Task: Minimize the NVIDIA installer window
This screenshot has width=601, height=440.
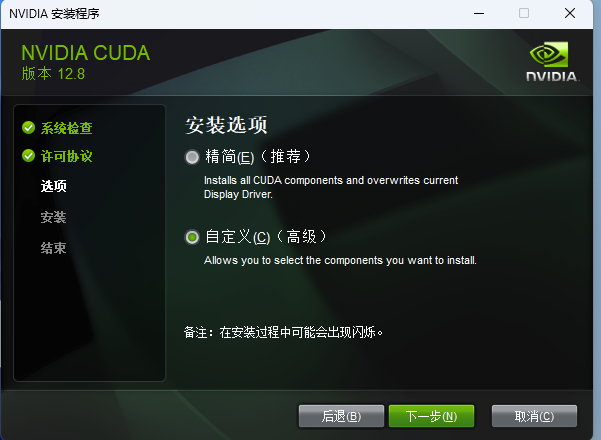Action: (479, 13)
